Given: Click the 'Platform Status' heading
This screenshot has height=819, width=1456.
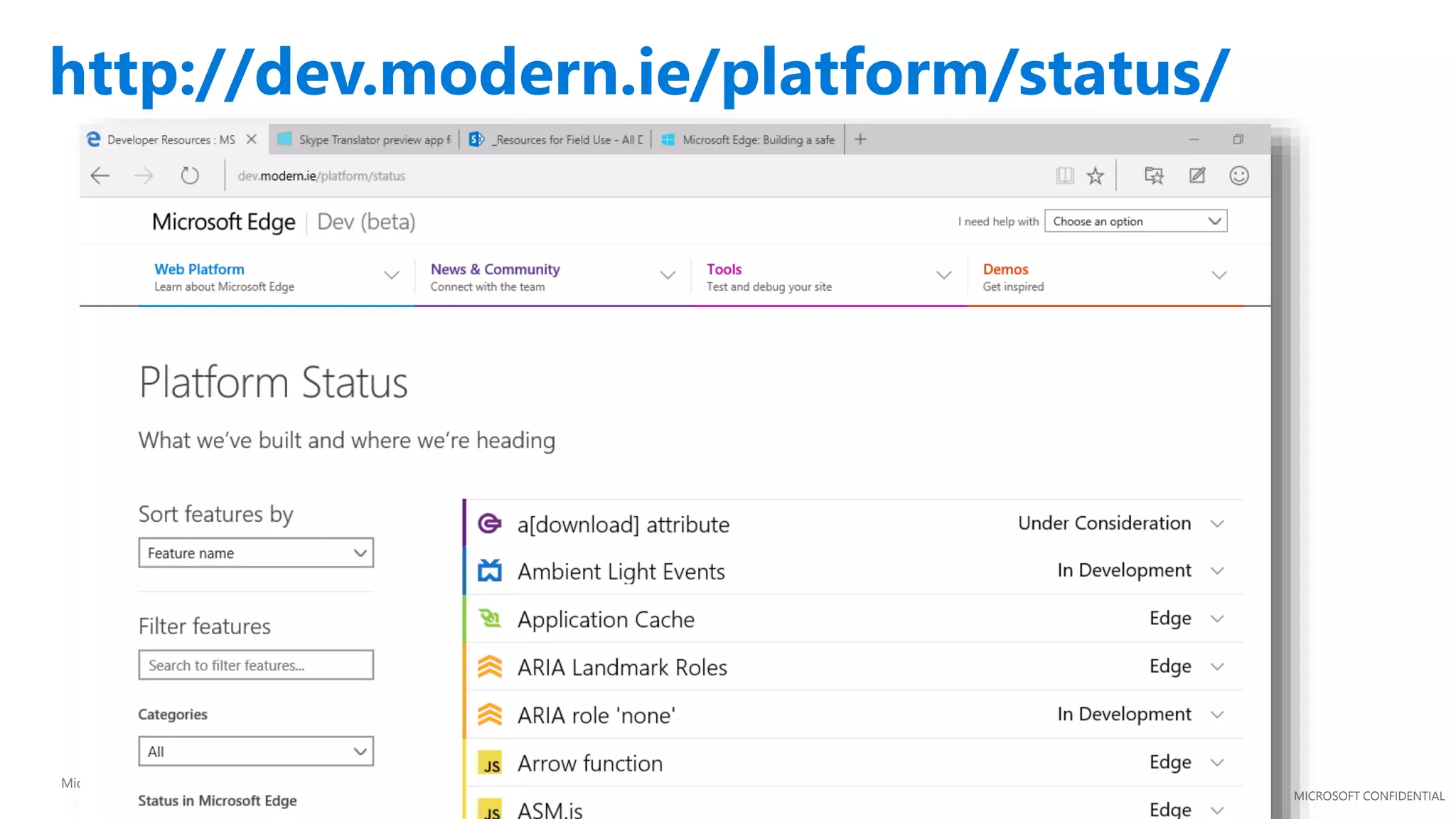Looking at the screenshot, I should coord(273,382).
